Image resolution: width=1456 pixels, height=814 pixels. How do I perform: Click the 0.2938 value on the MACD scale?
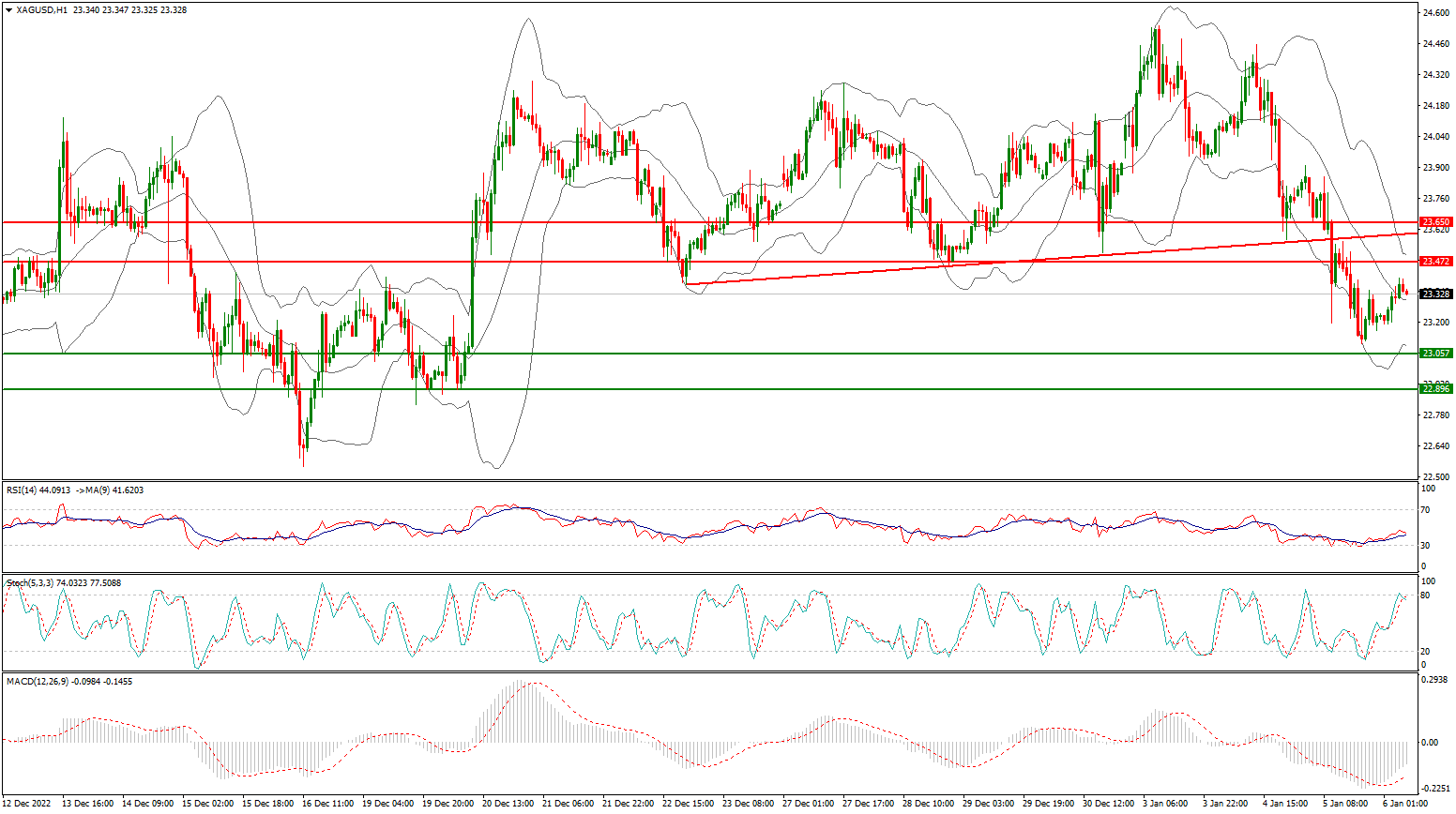tap(1436, 678)
